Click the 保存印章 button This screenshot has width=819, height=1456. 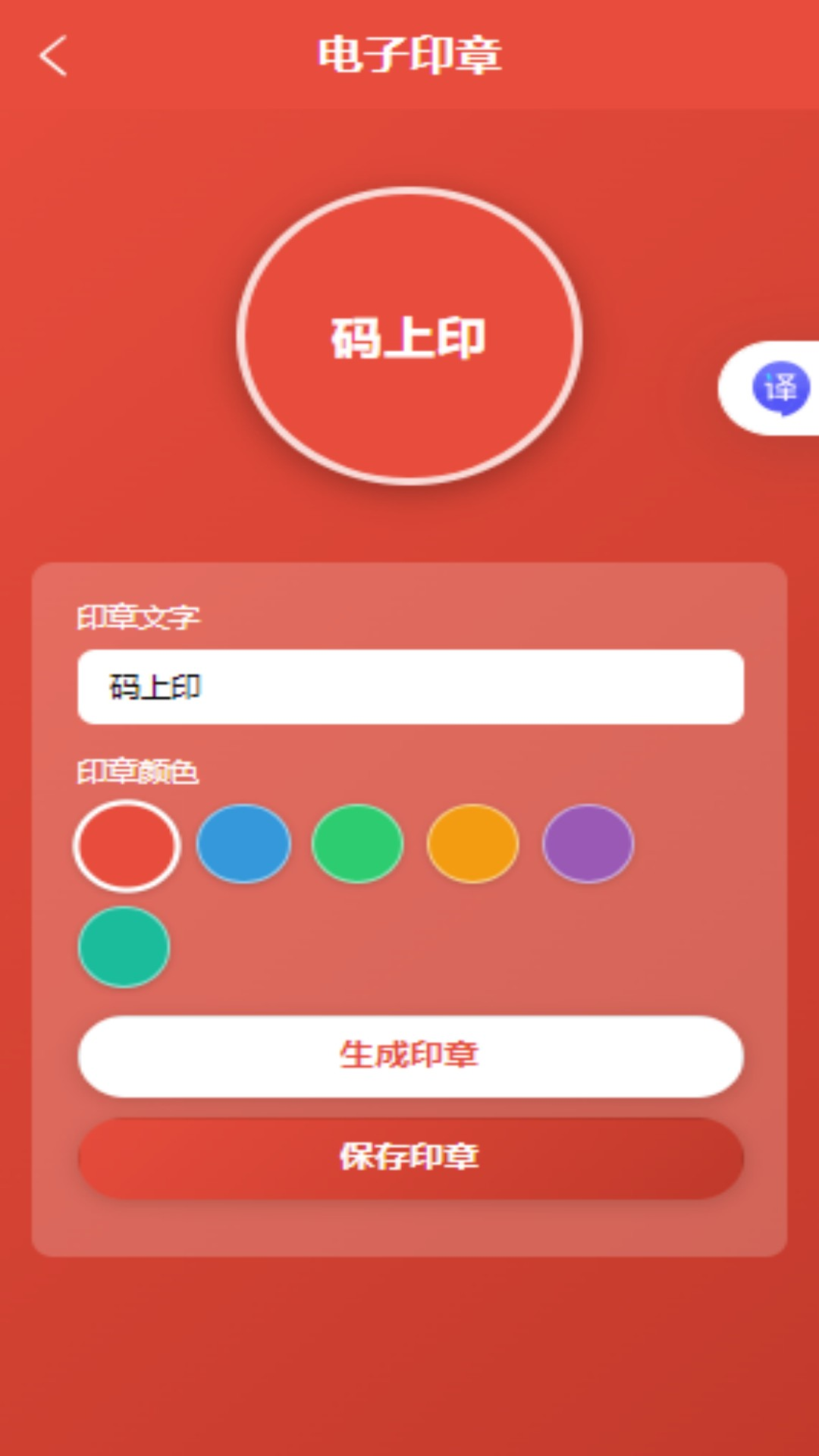tap(410, 1158)
